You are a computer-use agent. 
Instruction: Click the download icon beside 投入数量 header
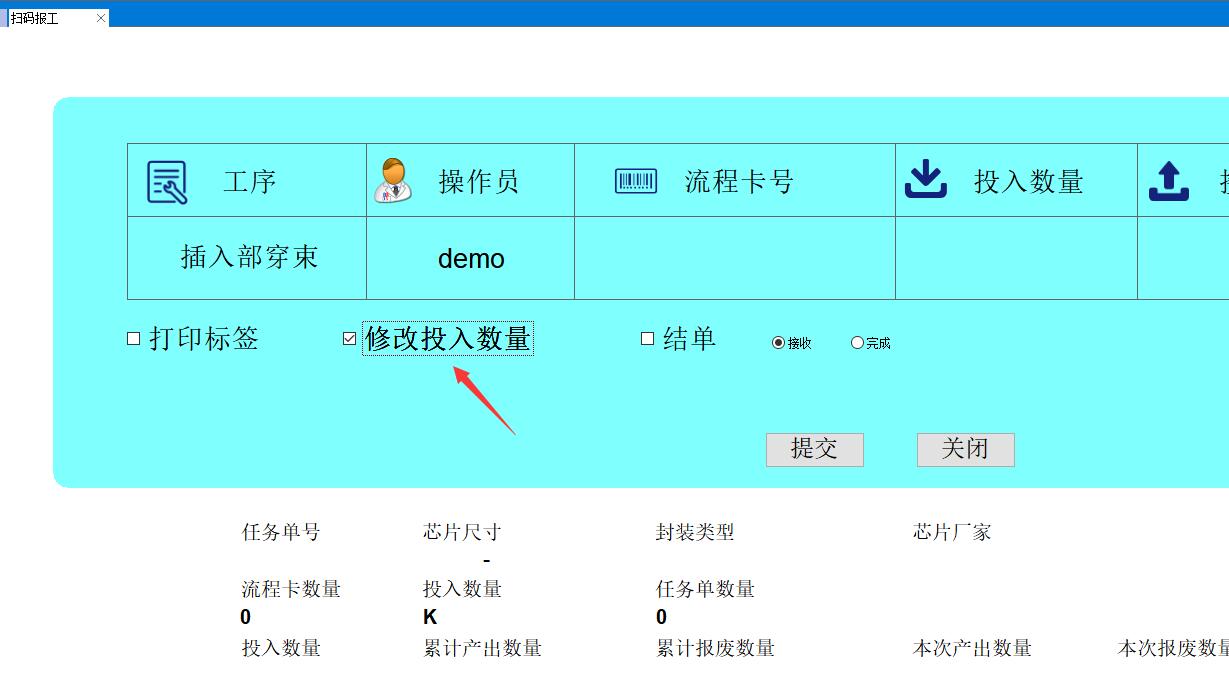click(925, 180)
